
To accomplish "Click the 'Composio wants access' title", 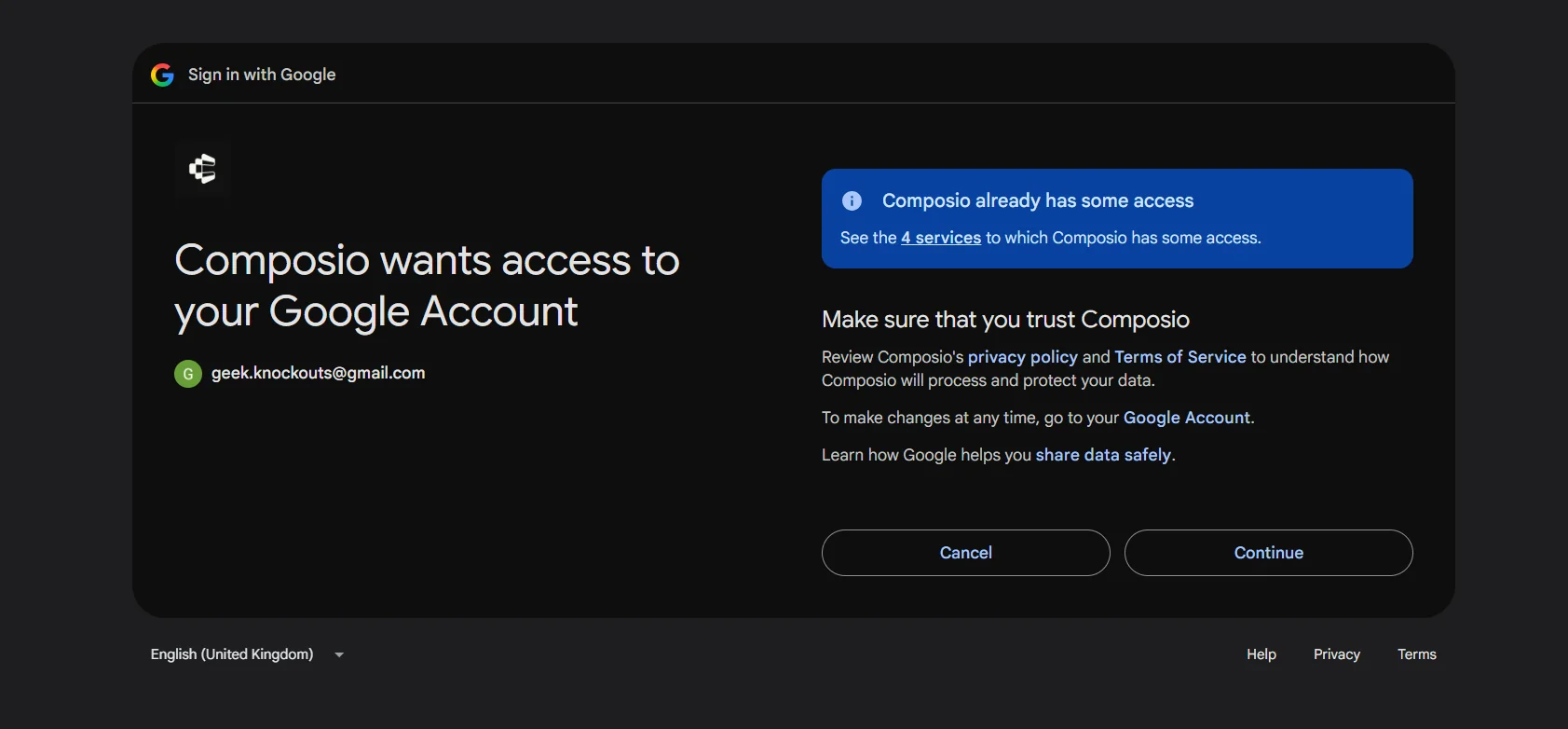I will point(427,285).
